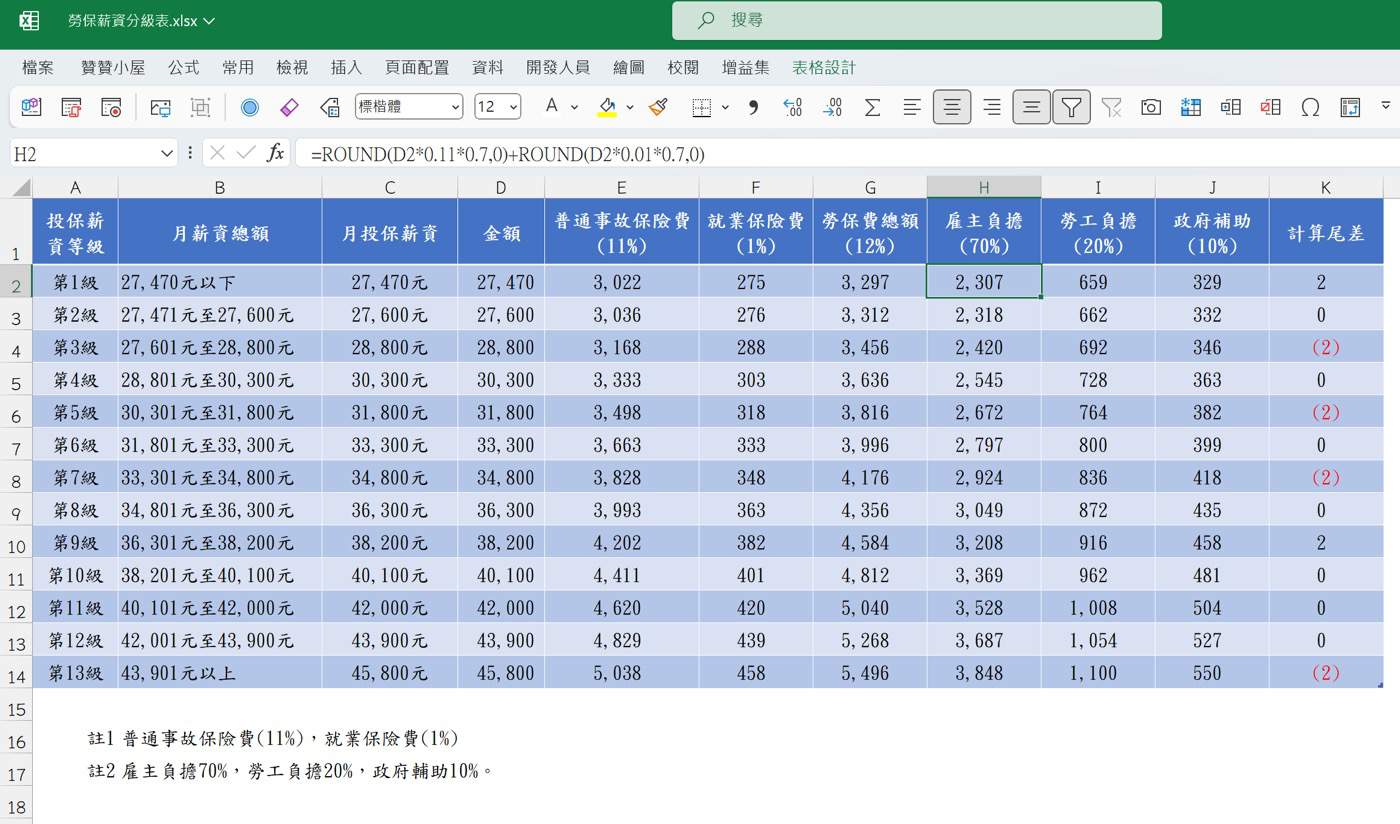This screenshot has width=1400, height=824.
Task: Click the borders icon
Action: [702, 107]
